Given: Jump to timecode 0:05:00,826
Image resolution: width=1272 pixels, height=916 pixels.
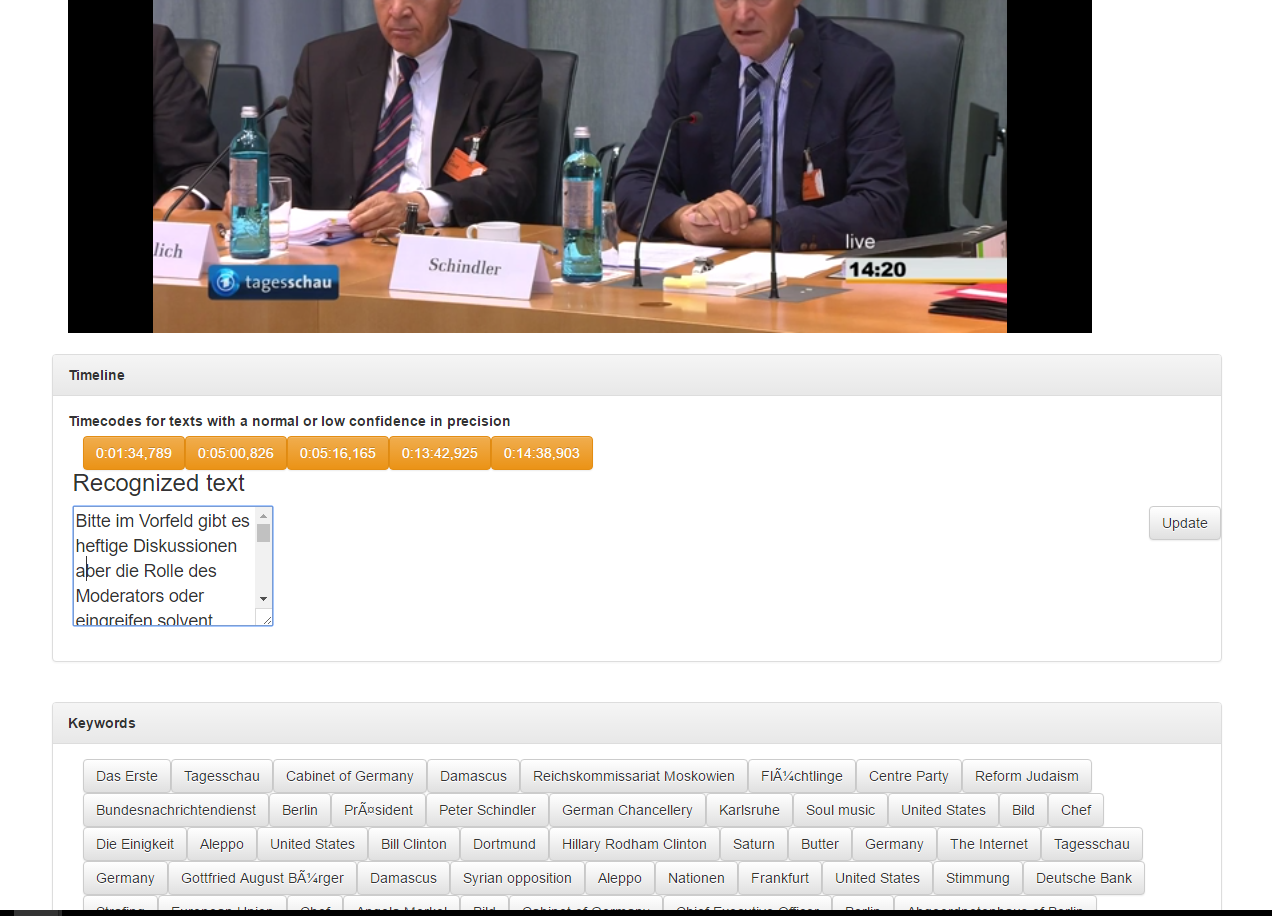Looking at the screenshot, I should pyautogui.click(x=236, y=453).
